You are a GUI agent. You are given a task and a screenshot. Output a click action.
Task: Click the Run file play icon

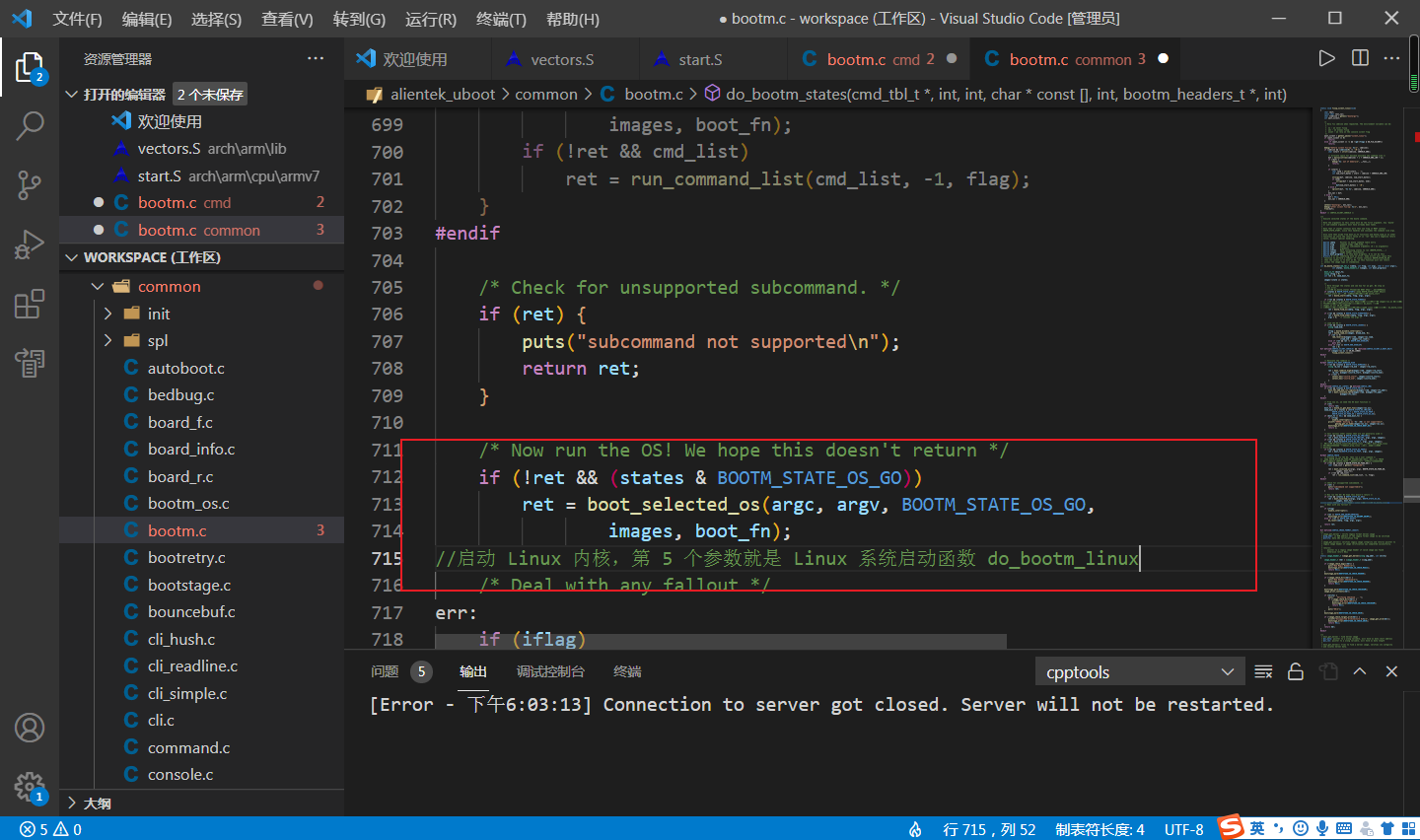tap(1326, 58)
